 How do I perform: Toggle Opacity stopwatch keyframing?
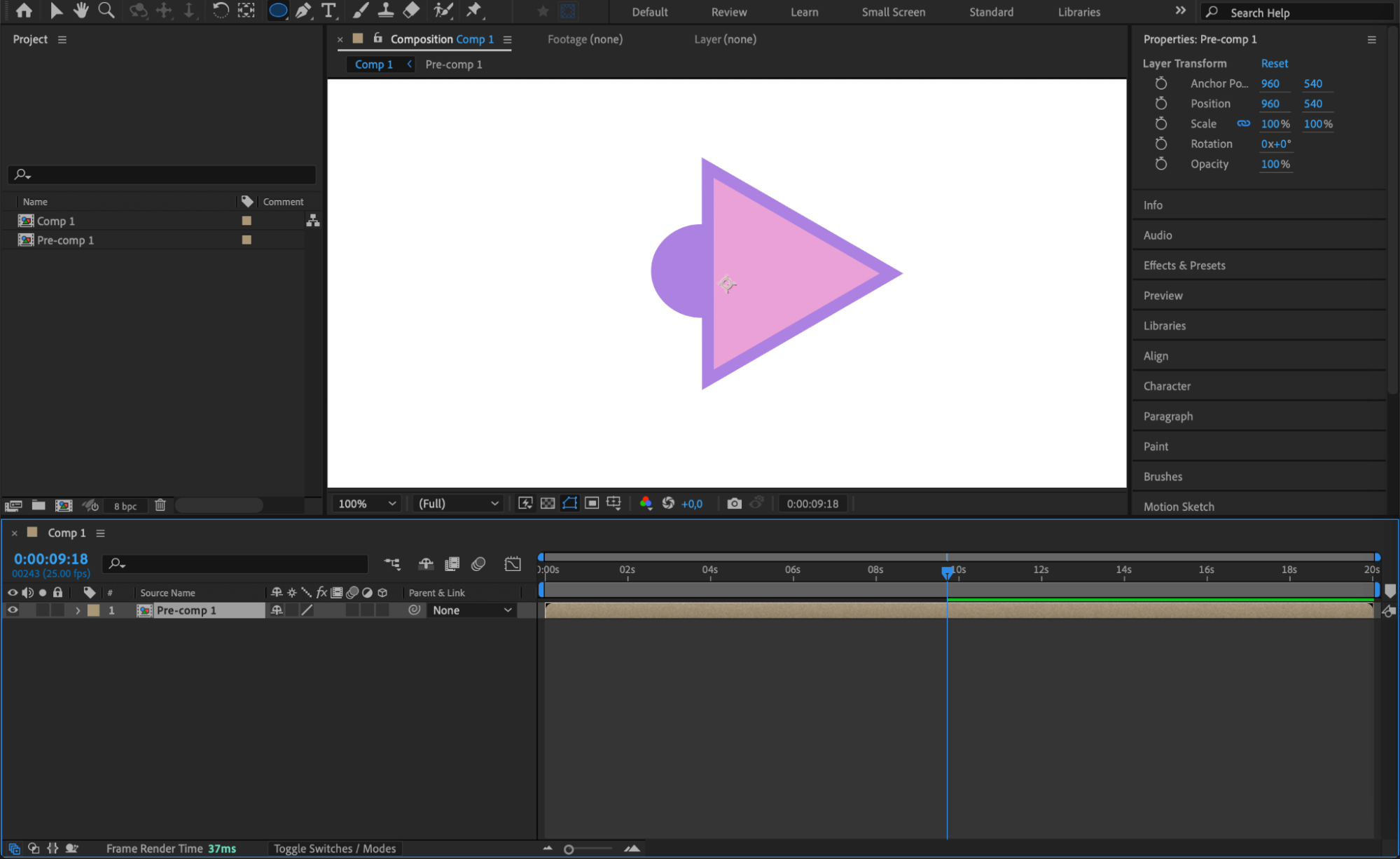coord(1160,164)
